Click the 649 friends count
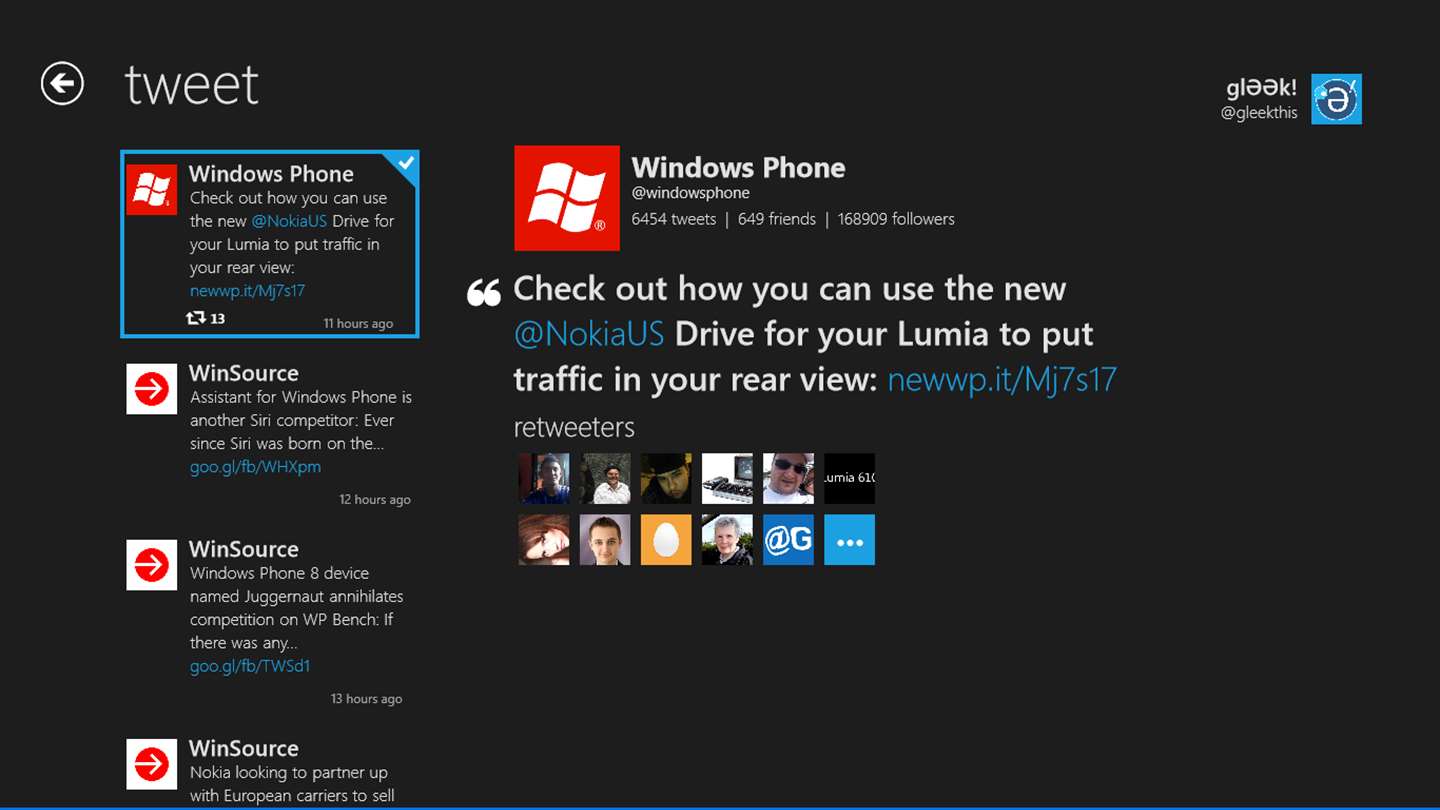Viewport: 1440px width, 810px height. [777, 219]
